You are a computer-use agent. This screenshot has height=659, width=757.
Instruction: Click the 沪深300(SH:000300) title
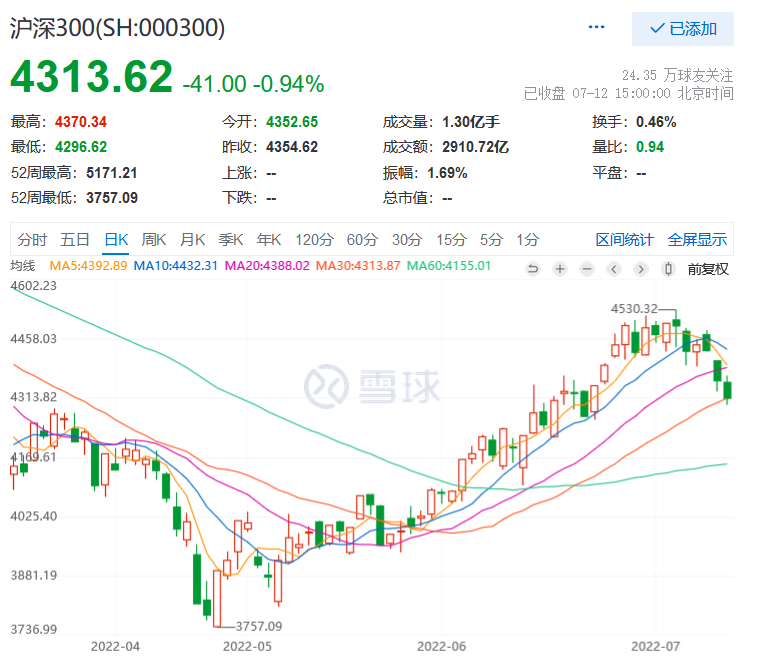[x=117, y=28]
